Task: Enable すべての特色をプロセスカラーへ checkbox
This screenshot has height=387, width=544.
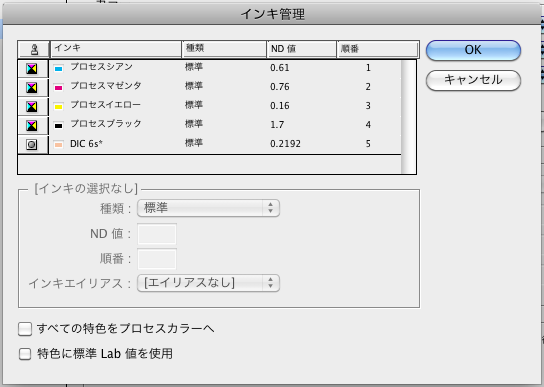Action: click(x=25, y=329)
